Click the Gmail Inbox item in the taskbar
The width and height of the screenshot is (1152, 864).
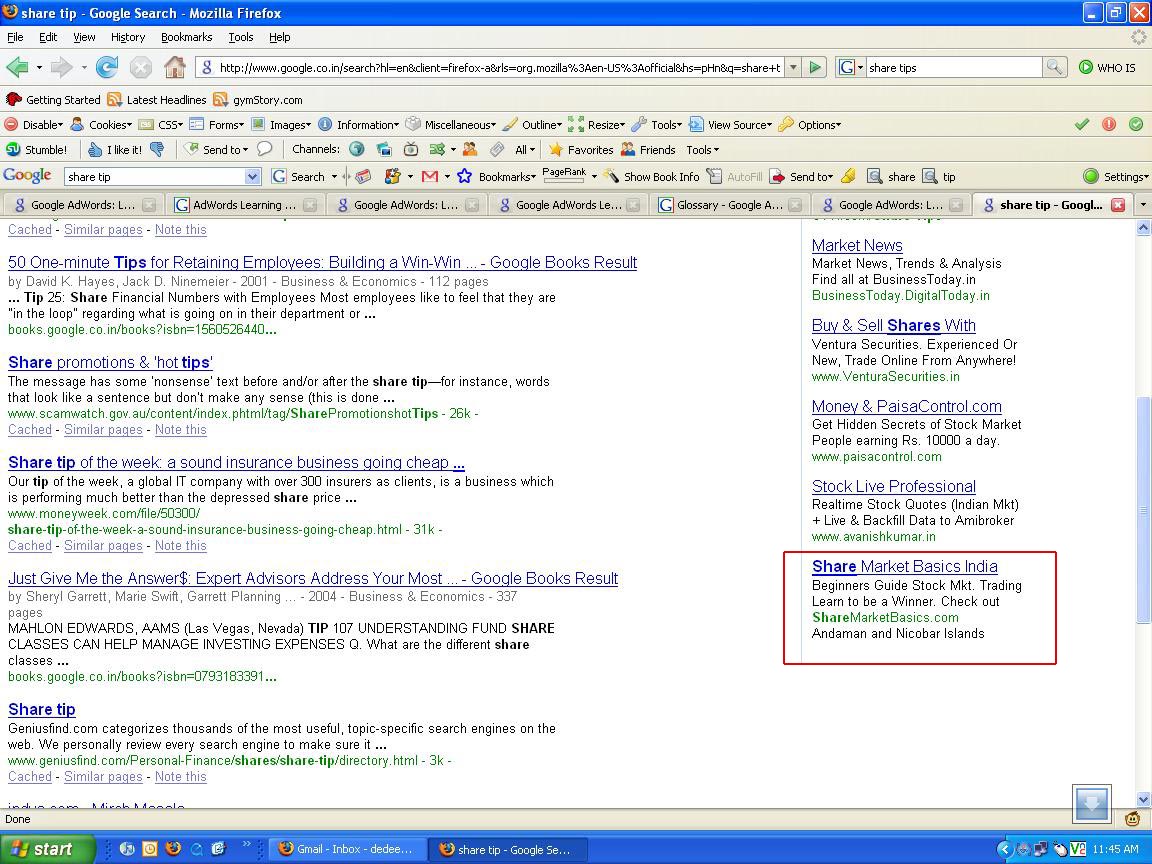click(347, 849)
